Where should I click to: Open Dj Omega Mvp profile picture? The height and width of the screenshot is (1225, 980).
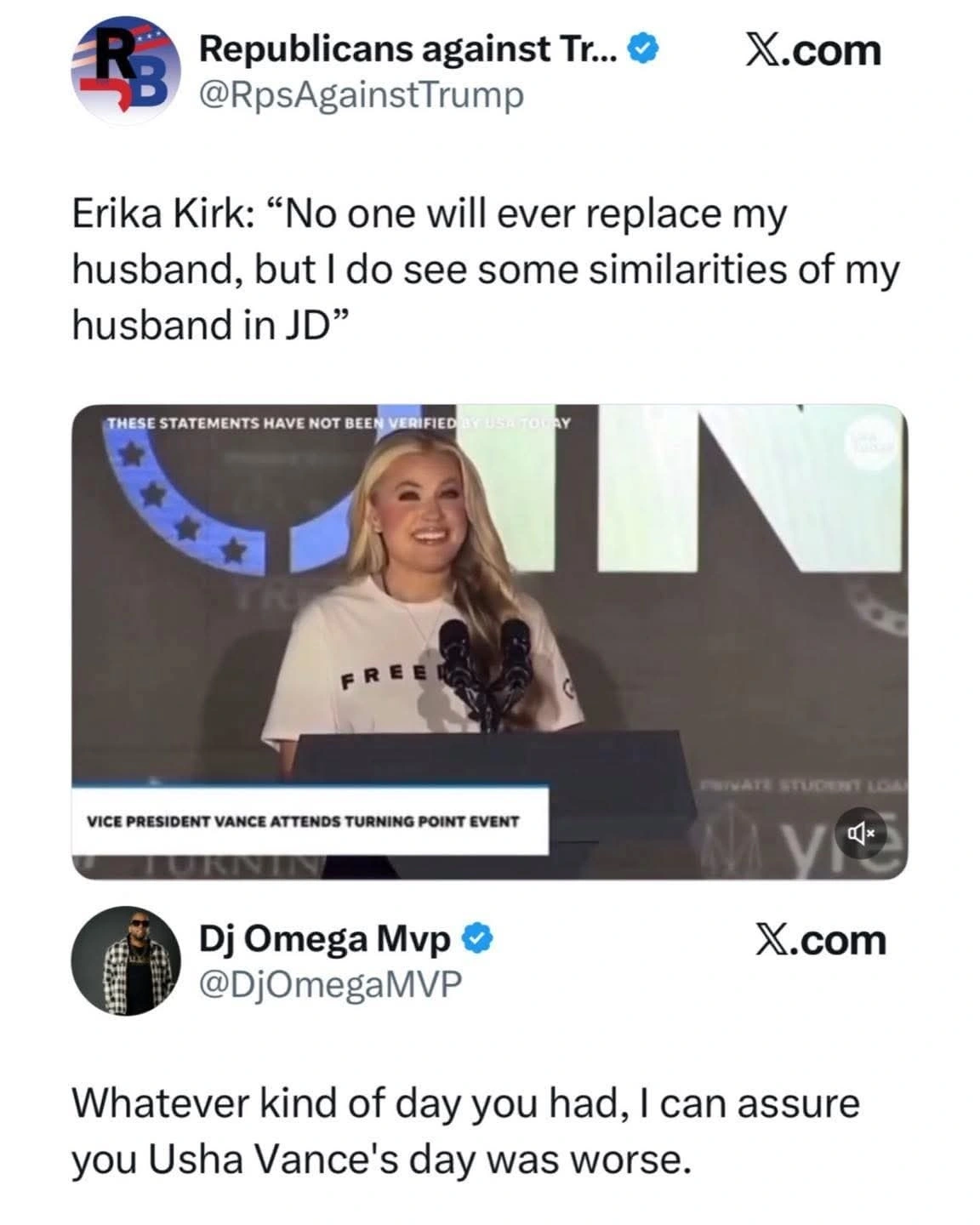click(x=126, y=960)
